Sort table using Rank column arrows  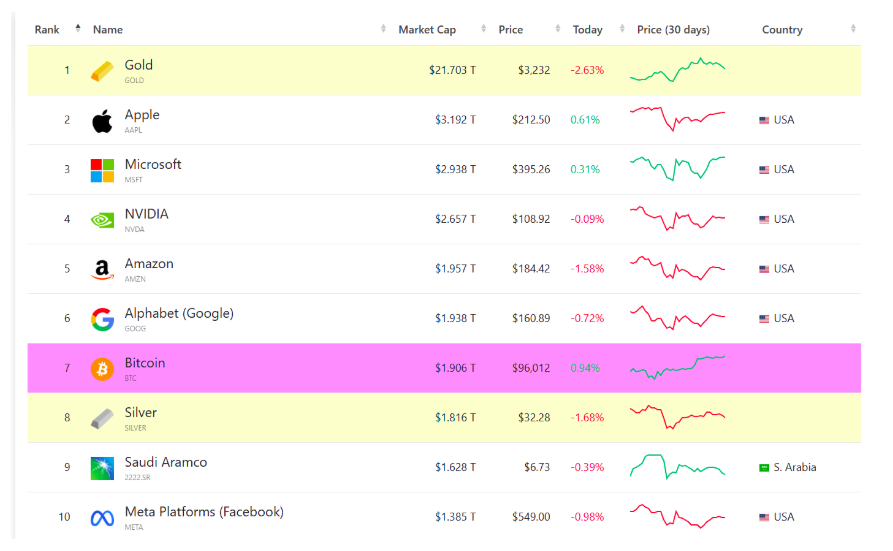[x=77, y=28]
